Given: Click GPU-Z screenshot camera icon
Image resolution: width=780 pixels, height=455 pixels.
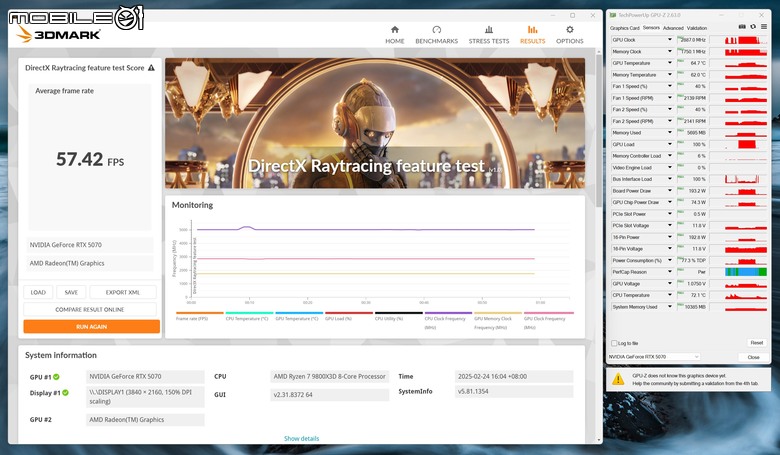Looking at the screenshot, I should (x=742, y=27).
